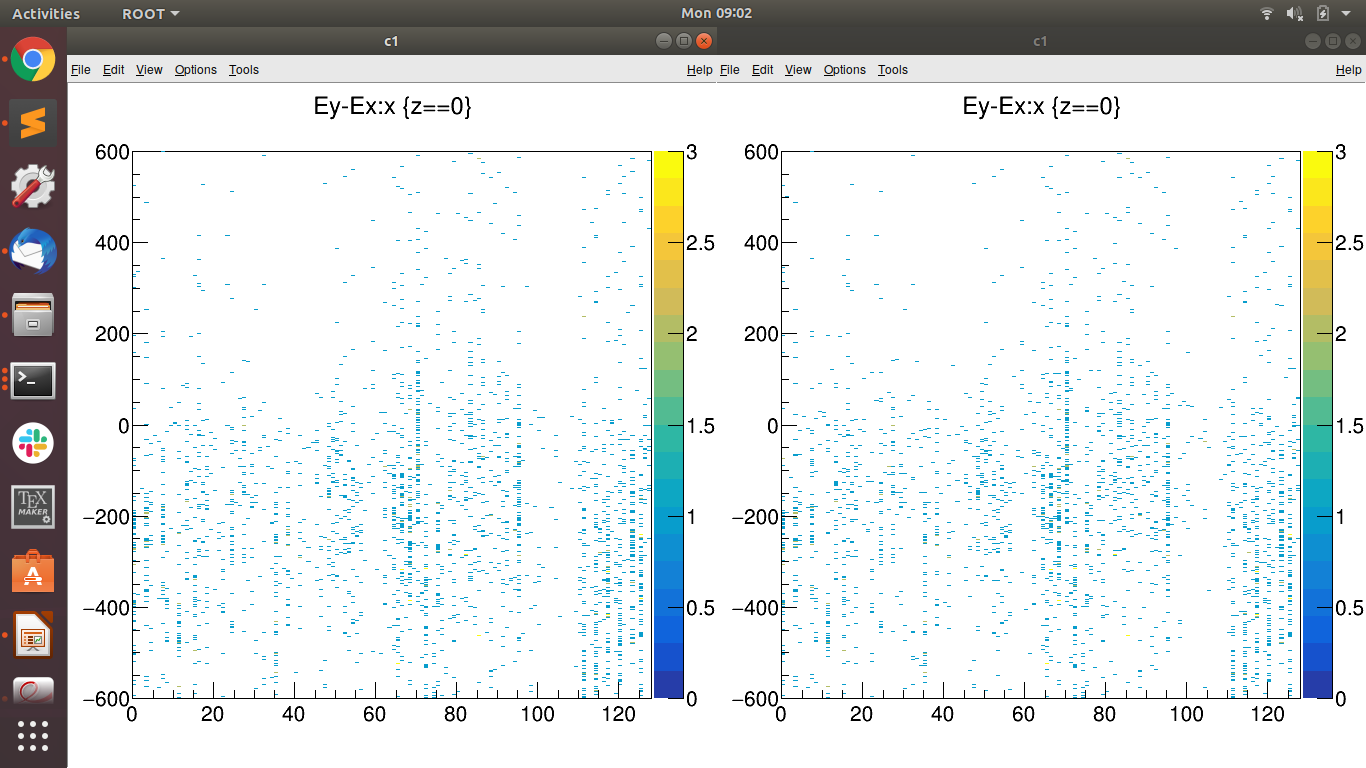Image resolution: width=1366 pixels, height=768 pixels.
Task: Click the 1.5 palette label in right plot
Action: (1349, 426)
